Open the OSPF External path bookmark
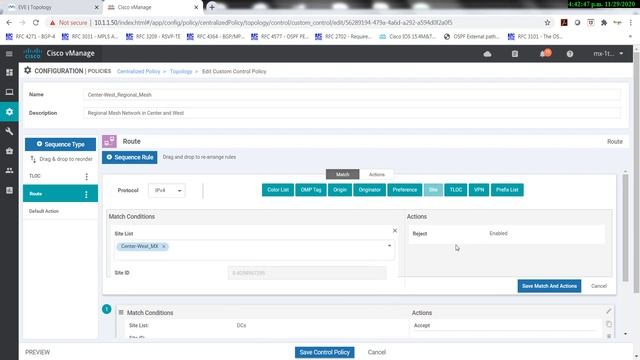This screenshot has width=640, height=360. (471, 36)
